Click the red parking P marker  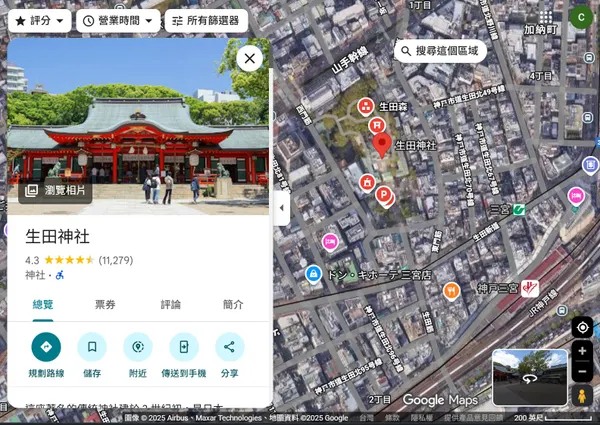(384, 195)
